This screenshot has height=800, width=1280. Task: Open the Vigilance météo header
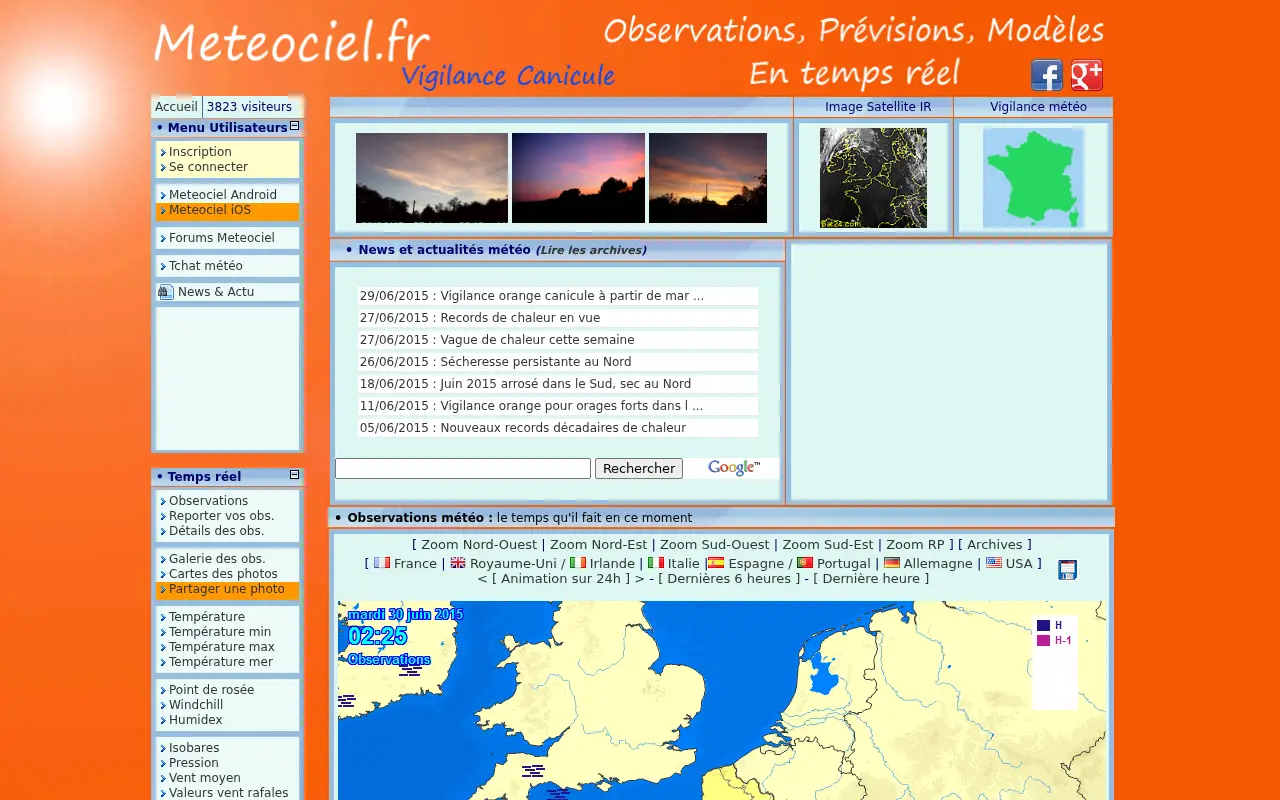[x=1038, y=107]
